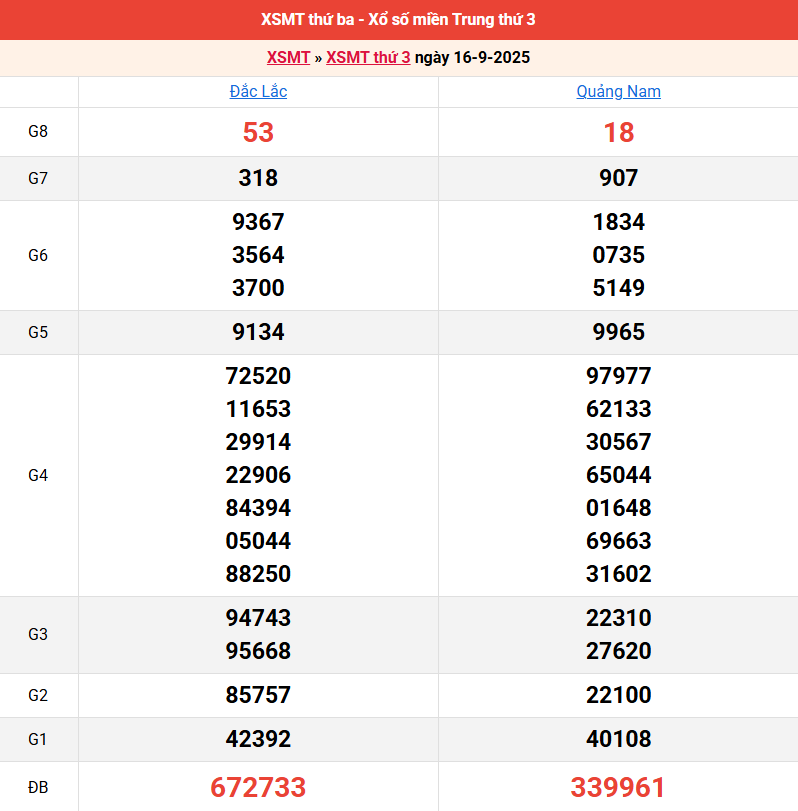Click the G7 row label
798x811 pixels.
pos(38,178)
